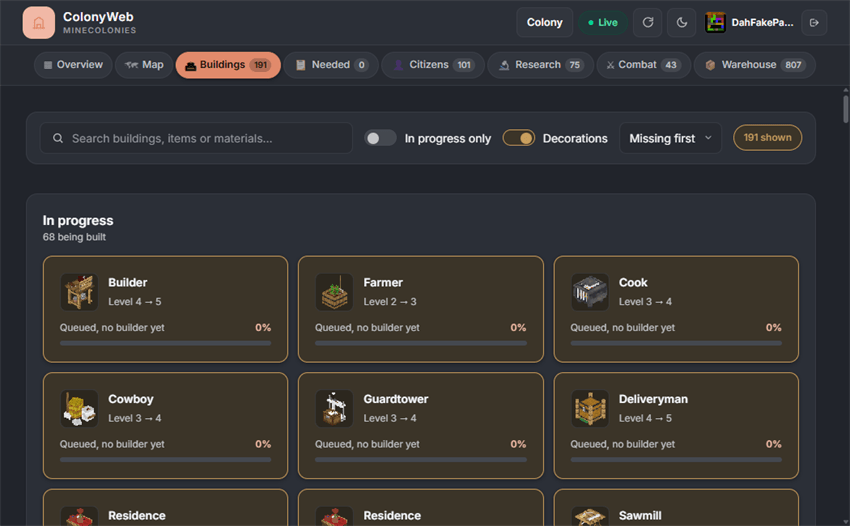The image size is (850, 526).
Task: Open the Needed tab
Action: pos(331,65)
